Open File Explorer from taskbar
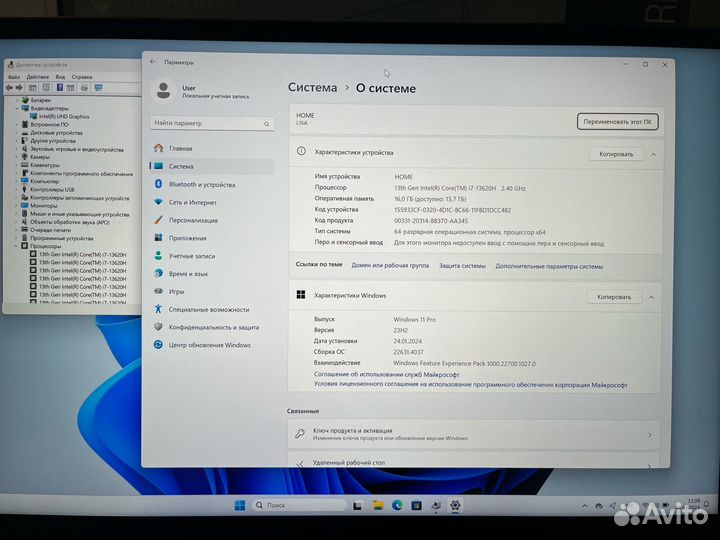Image resolution: width=720 pixels, height=540 pixels. point(378,505)
